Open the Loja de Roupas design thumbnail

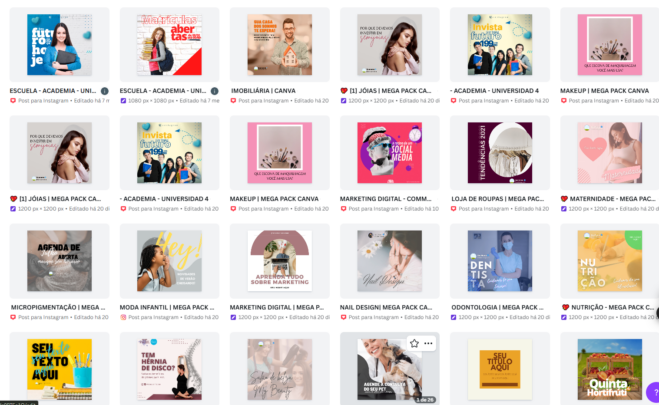pos(500,153)
